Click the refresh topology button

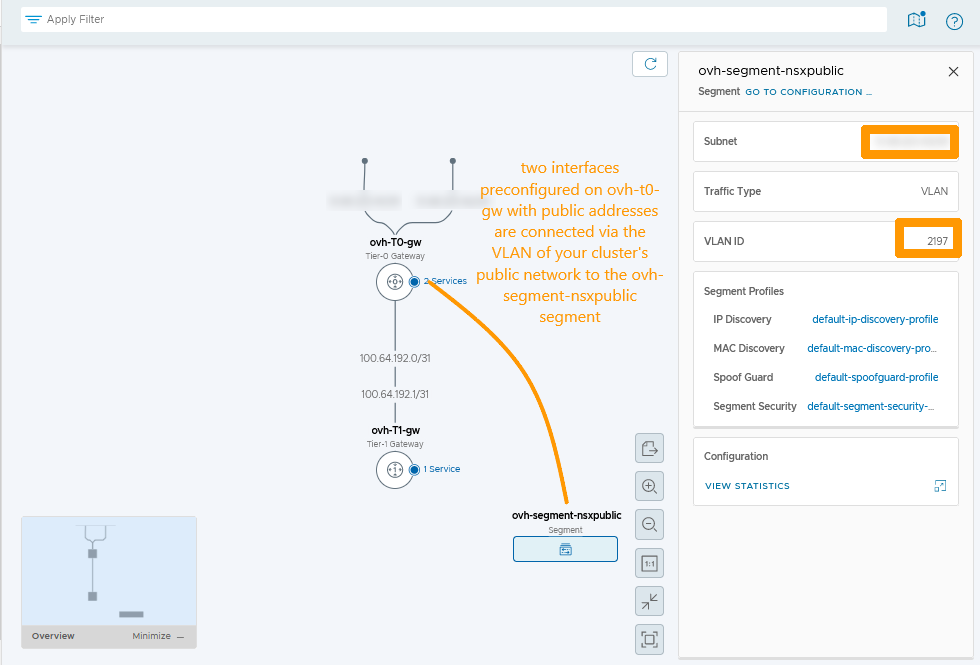tap(650, 64)
